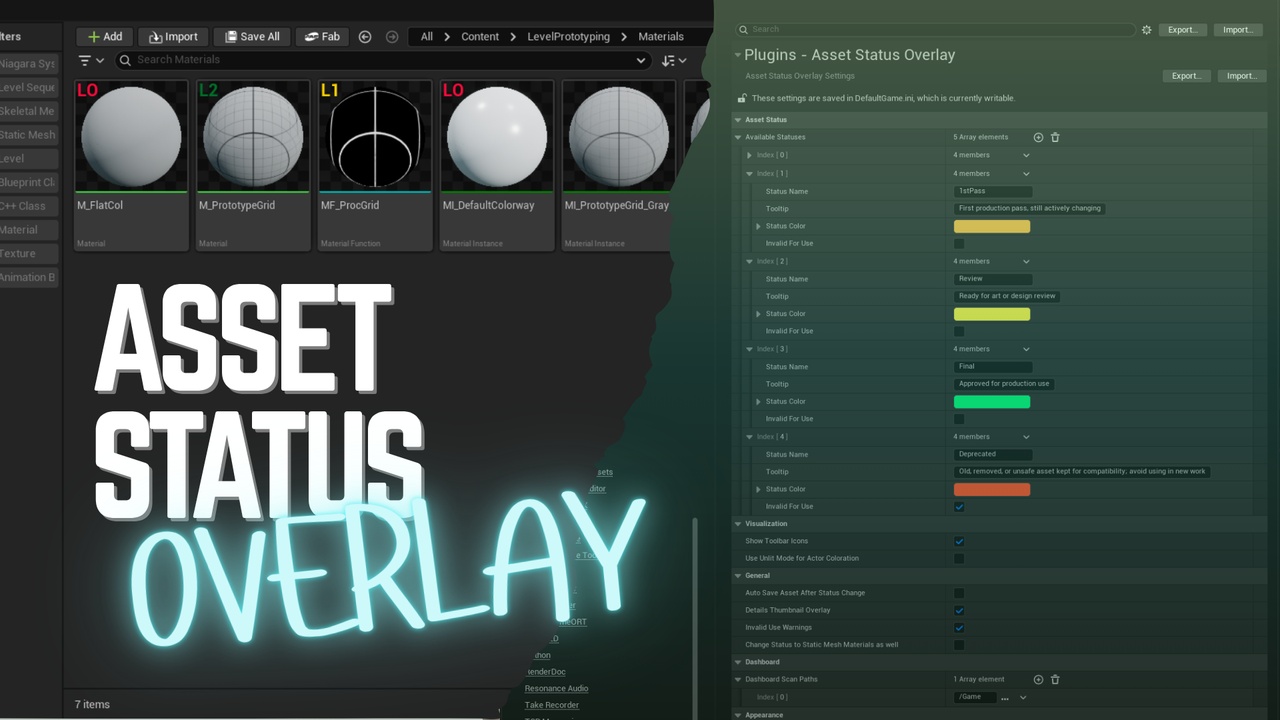This screenshot has height=720, width=1280.
Task: Click the ellipsis browse button beside /Game
Action: (1005, 697)
